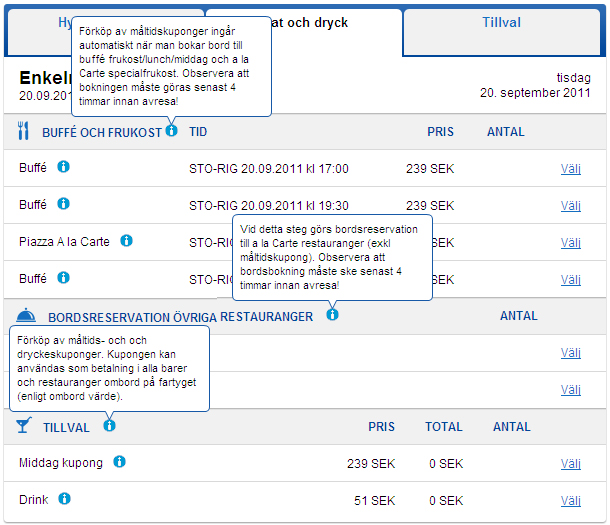610x525 pixels.
Task: Click the fork and knife section icon
Action: click(x=24, y=131)
